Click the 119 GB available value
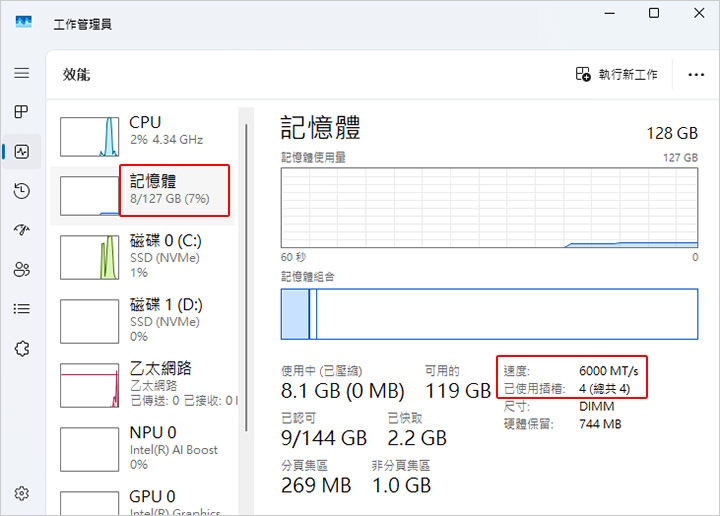This screenshot has height=516, width=720. pyautogui.click(x=458, y=391)
